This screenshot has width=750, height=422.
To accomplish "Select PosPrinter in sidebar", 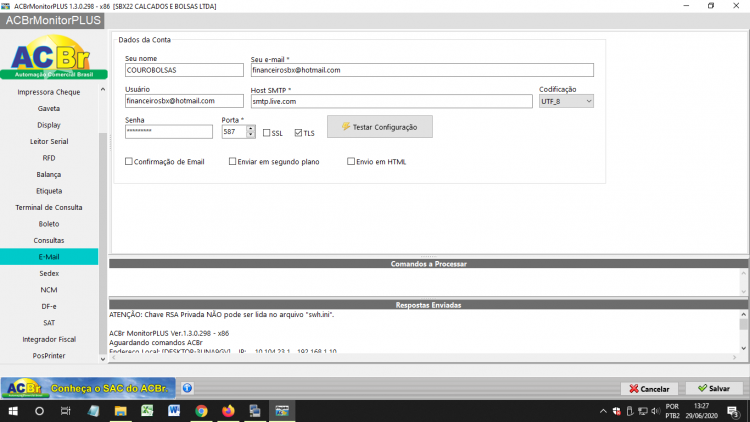I will 49,356.
